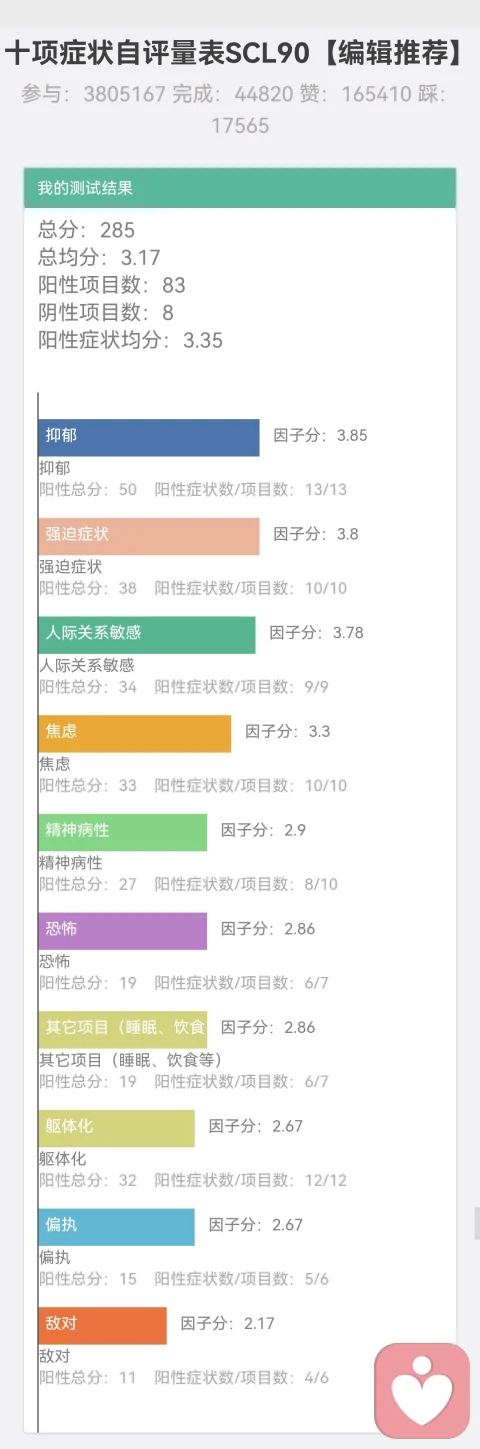The width and height of the screenshot is (480, 1449).
Task: Click the light blue 偏执 bar
Action: (x=117, y=1226)
